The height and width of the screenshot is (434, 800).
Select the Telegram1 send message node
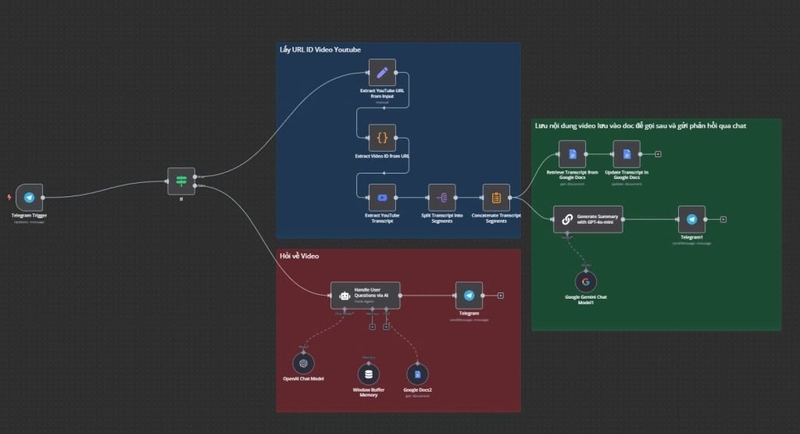691,219
